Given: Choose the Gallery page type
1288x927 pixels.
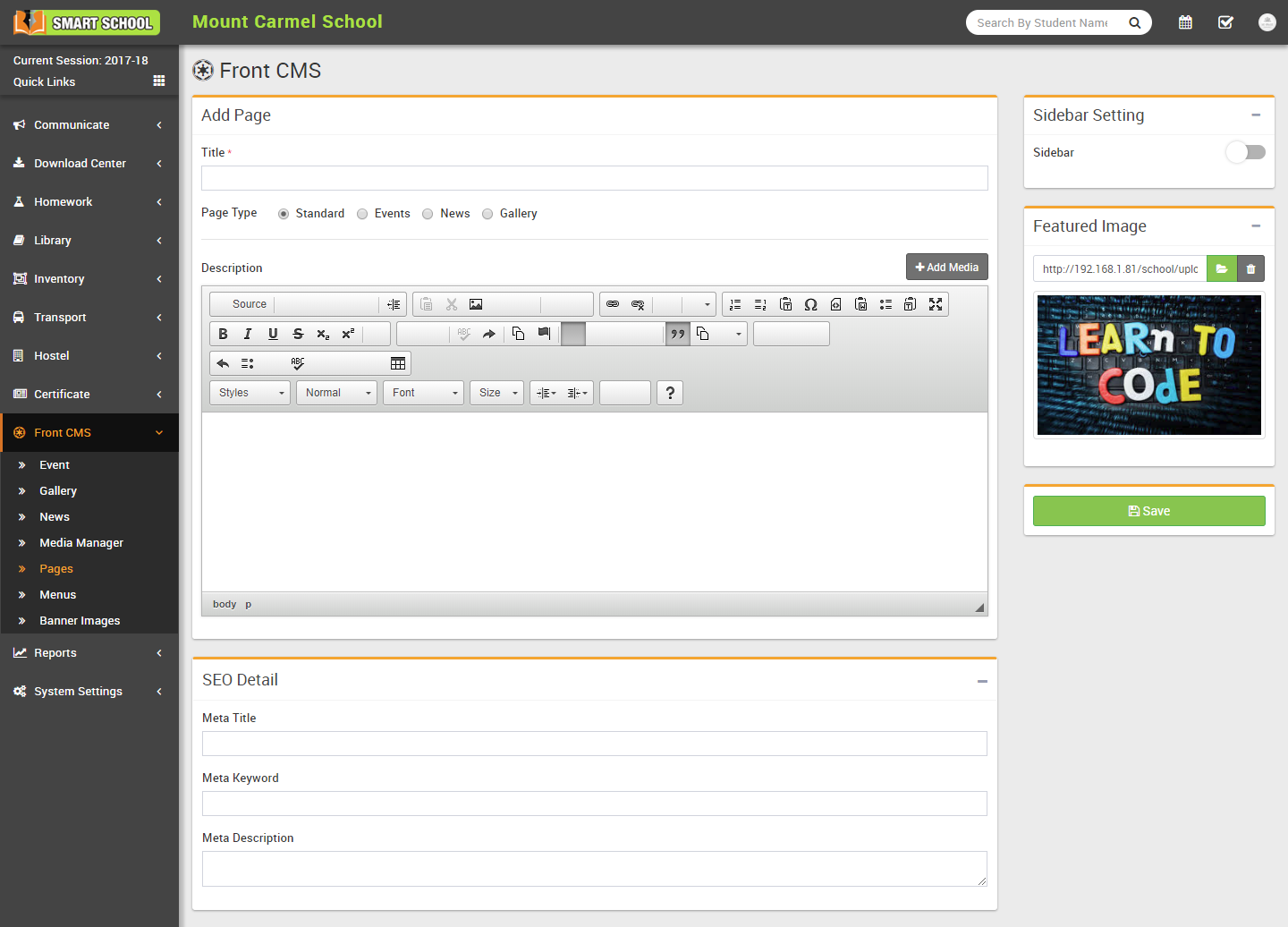Looking at the screenshot, I should pos(487,214).
